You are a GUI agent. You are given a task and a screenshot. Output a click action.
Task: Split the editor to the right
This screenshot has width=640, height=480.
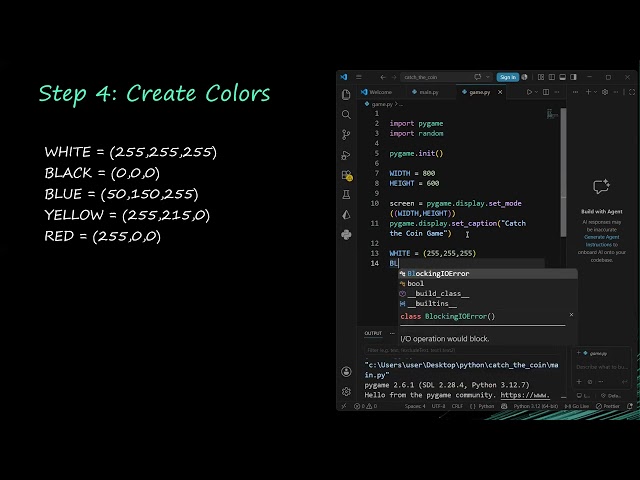pos(546,92)
